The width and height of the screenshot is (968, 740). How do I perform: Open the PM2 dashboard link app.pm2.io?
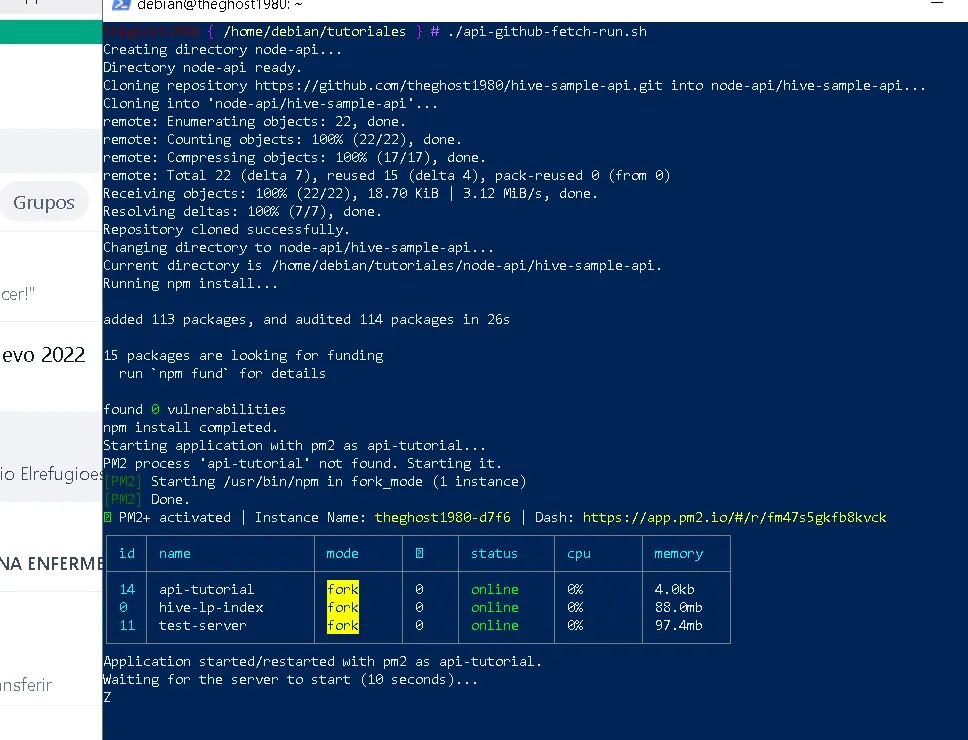pos(734,517)
